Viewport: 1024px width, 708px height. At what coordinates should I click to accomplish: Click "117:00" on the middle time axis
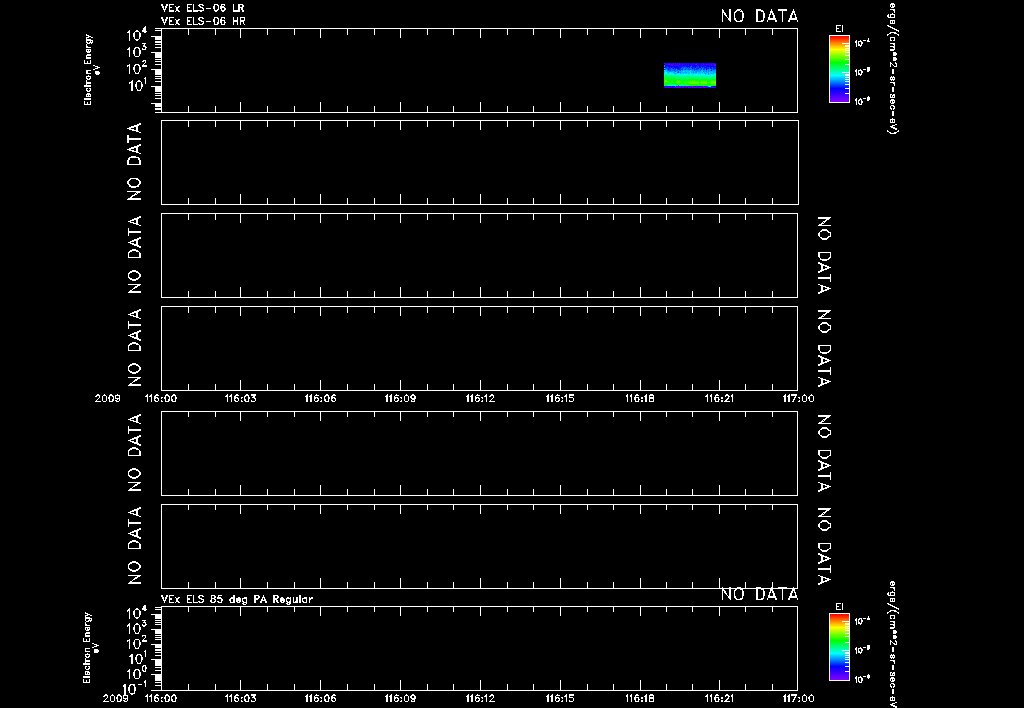(798, 398)
